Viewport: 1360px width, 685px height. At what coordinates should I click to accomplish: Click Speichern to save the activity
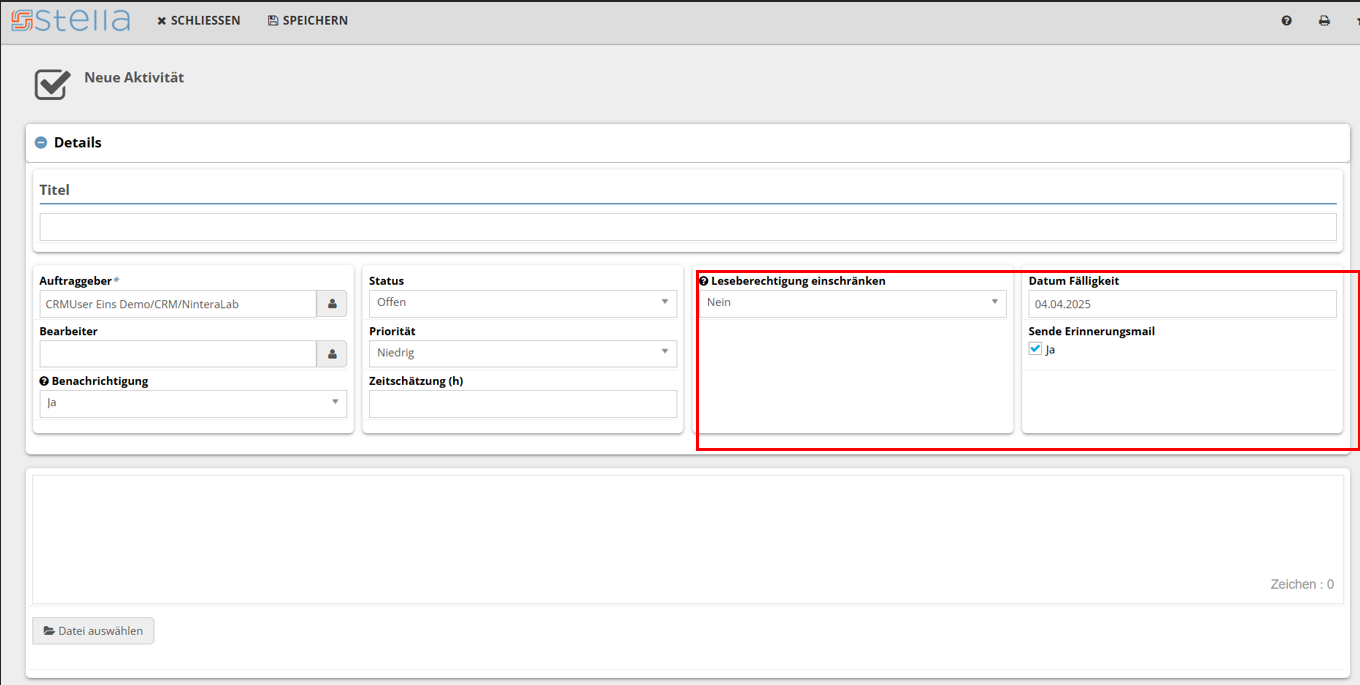308,21
